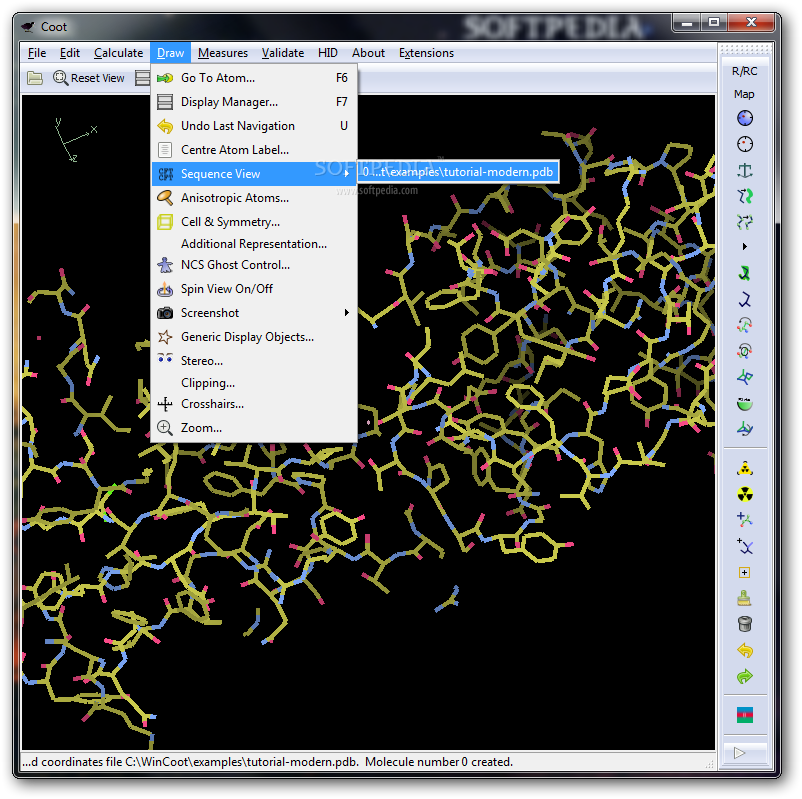Click the Auto Fit Rotamer green icon
Image resolution: width=802 pixels, height=799 pixels.
745,273
